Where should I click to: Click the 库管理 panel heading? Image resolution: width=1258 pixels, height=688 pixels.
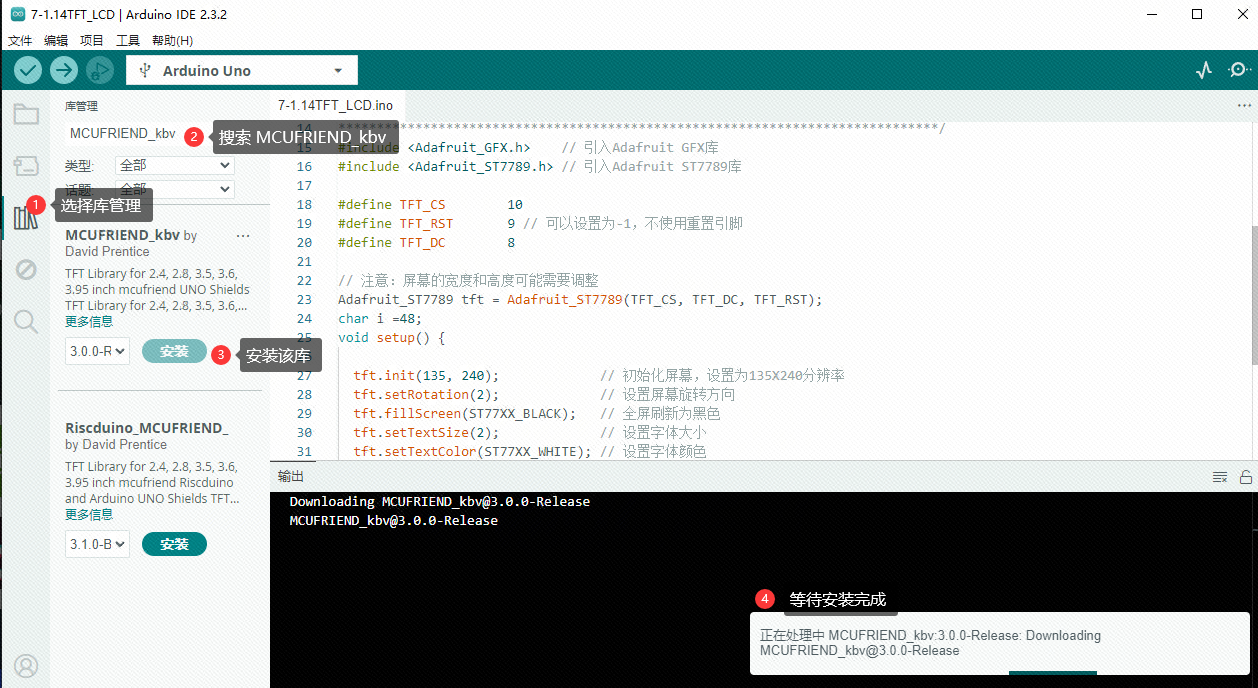click(81, 106)
